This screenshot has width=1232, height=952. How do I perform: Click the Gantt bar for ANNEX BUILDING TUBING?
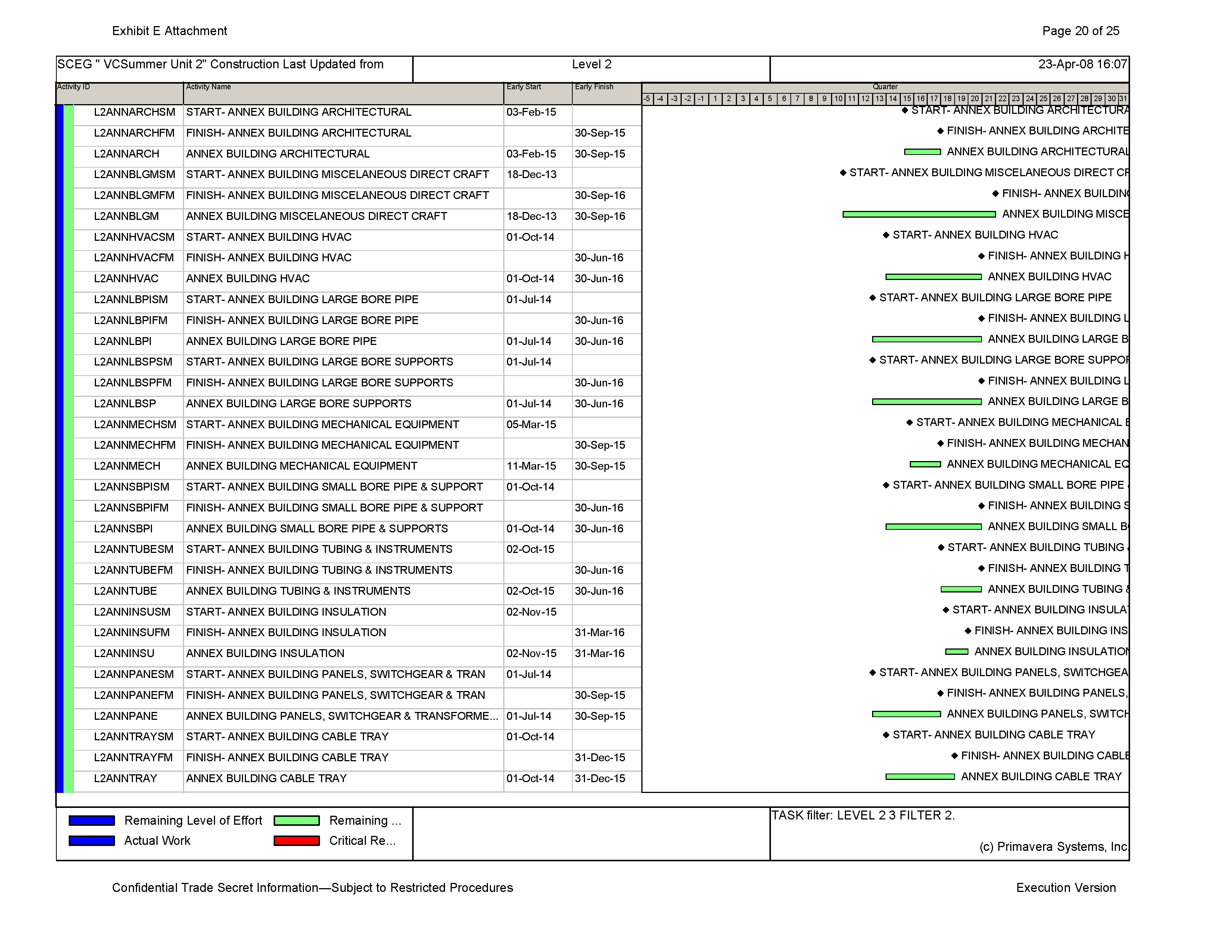961,589
